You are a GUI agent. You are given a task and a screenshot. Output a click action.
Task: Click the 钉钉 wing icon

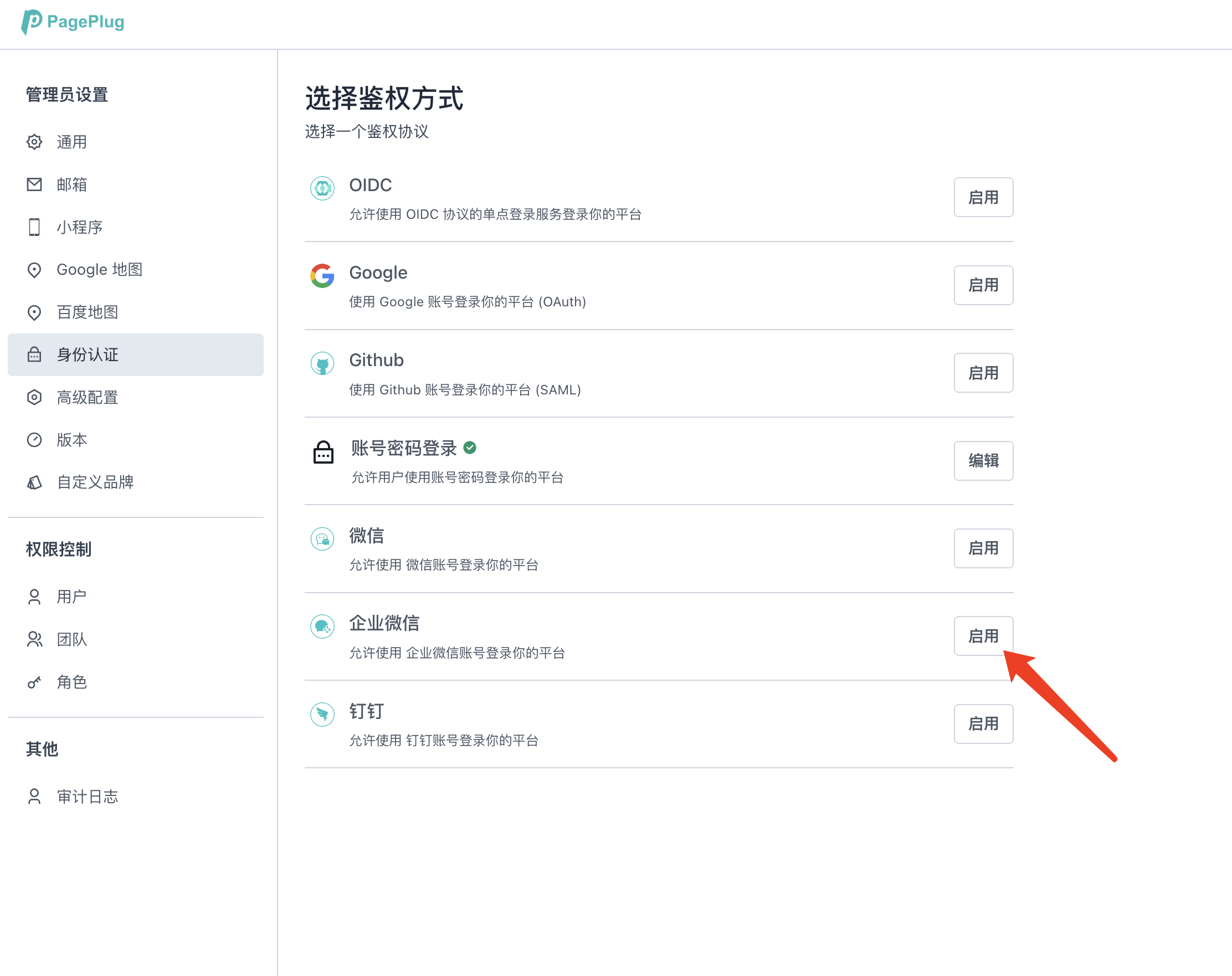click(x=322, y=713)
